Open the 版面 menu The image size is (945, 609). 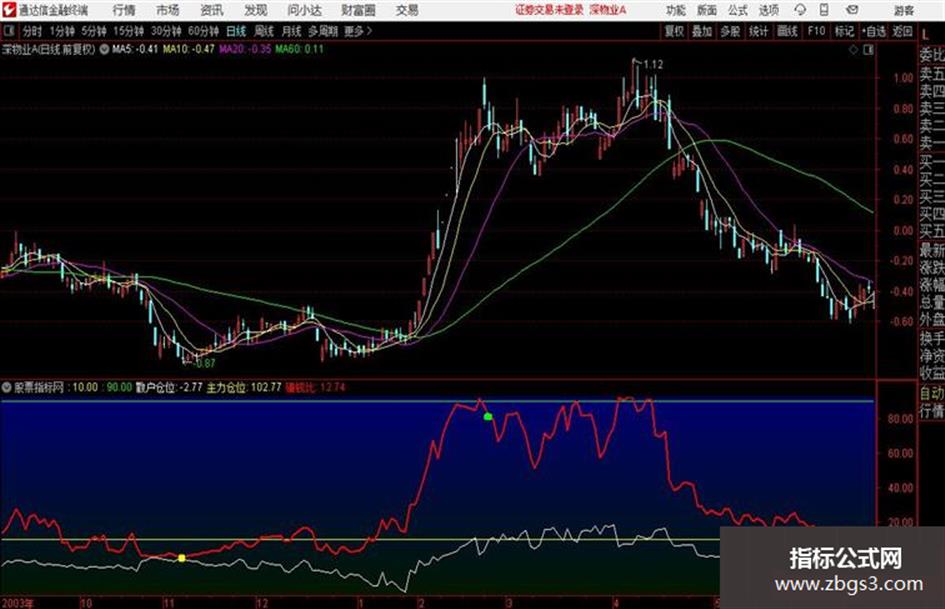[706, 10]
